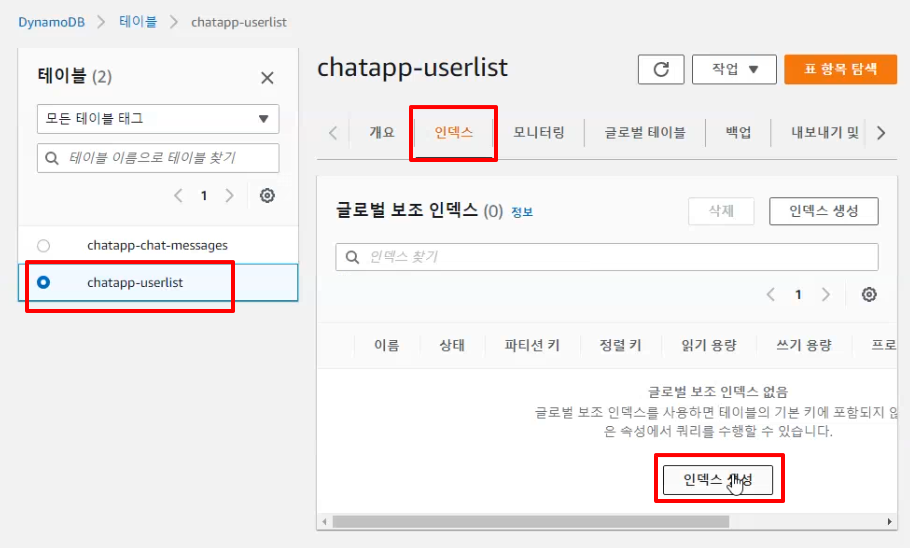Screen dimensions: 910x548
Task: Go to previous page in tables list
Action: pyautogui.click(x=178, y=196)
